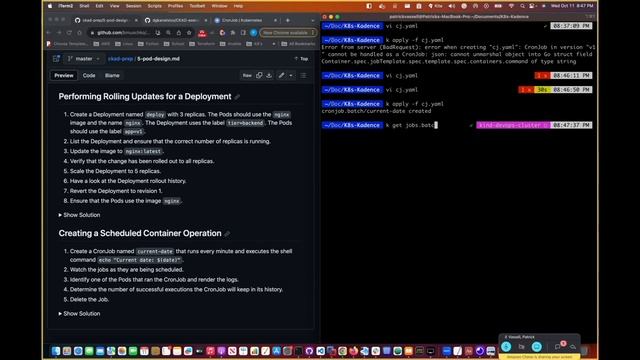This screenshot has width=640, height=360.
Task: Open the master branch dropdown
Action: tap(84, 59)
